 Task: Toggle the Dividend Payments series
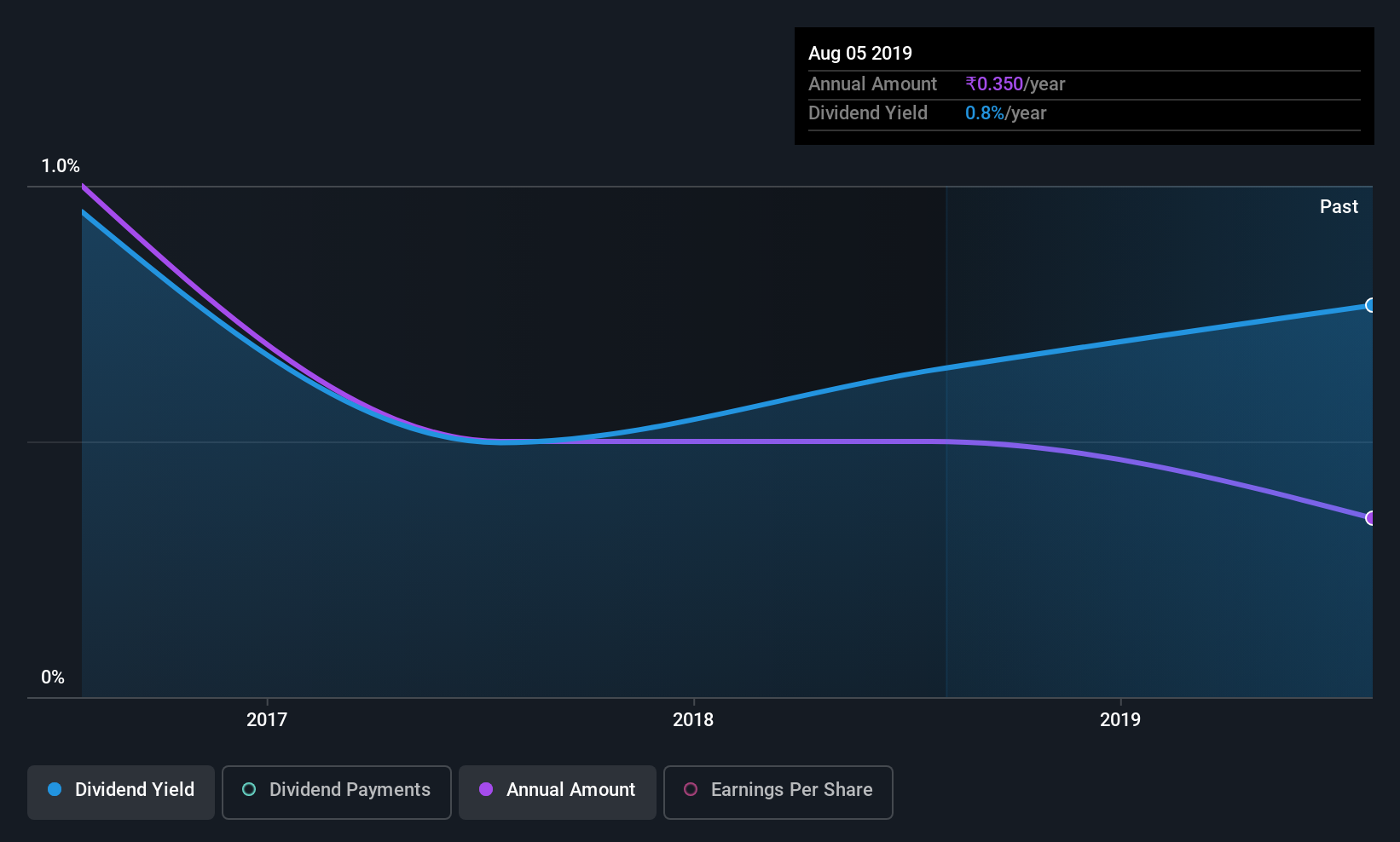tap(336, 792)
